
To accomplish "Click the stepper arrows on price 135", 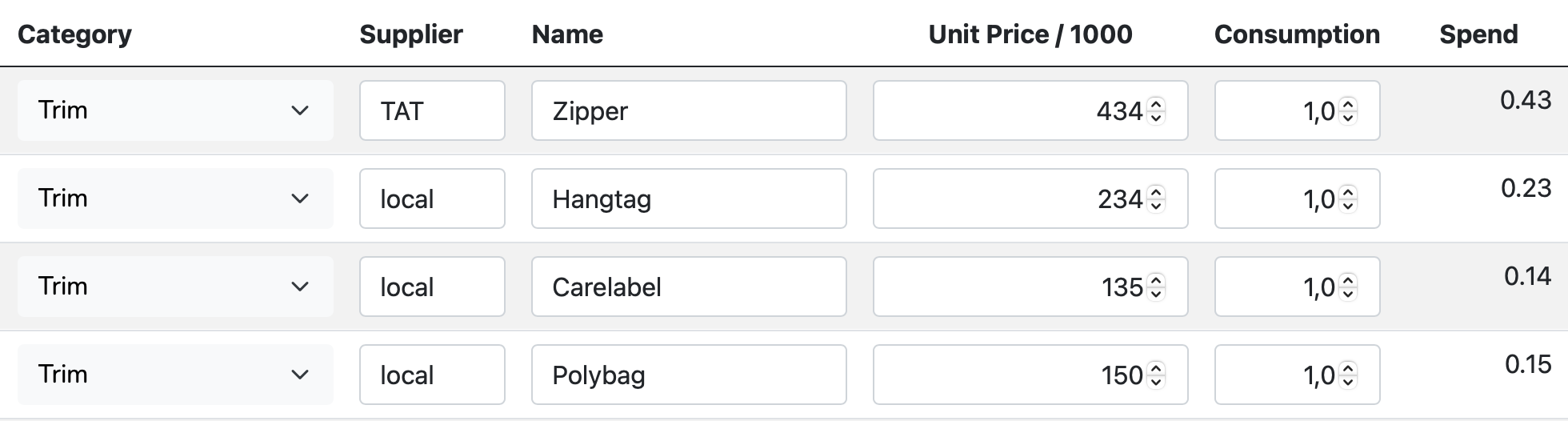I will pyautogui.click(x=1156, y=287).
